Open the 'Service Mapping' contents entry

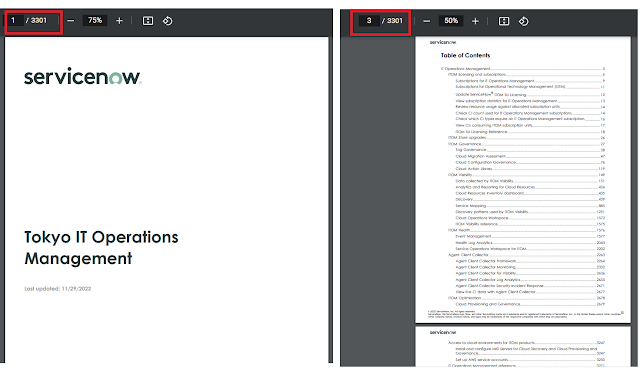[x=530, y=206]
